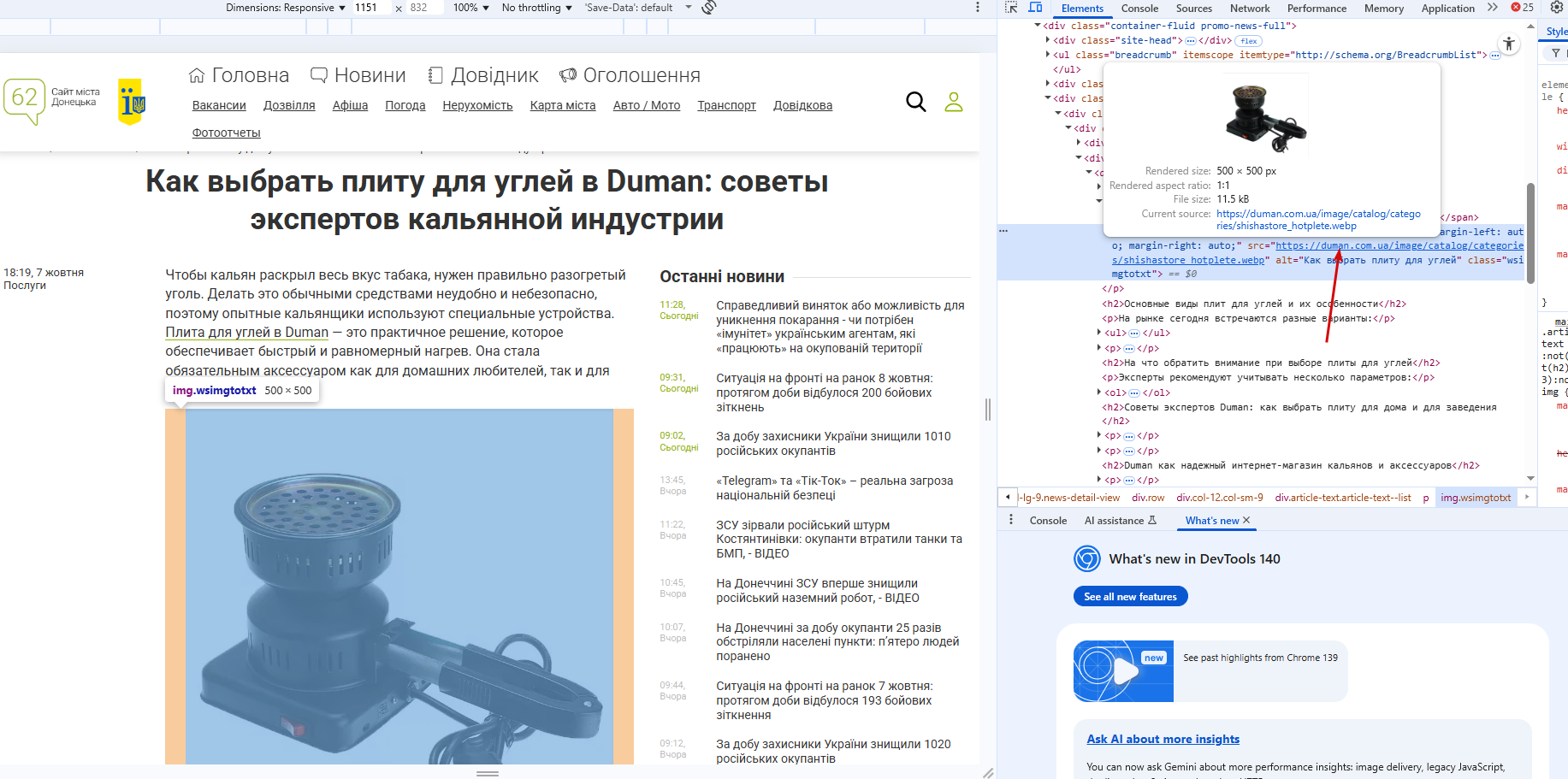This screenshot has height=779, width=1568.
Task: Click the image thumbnail in the preview popup
Action: pyautogui.click(x=1266, y=115)
